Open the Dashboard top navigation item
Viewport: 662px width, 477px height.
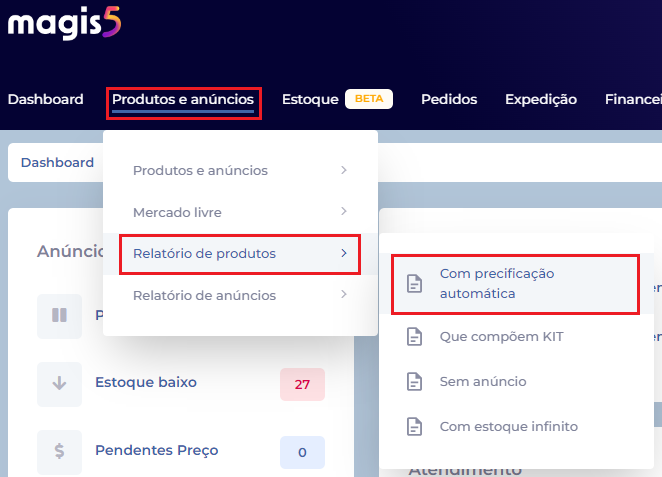click(x=46, y=99)
